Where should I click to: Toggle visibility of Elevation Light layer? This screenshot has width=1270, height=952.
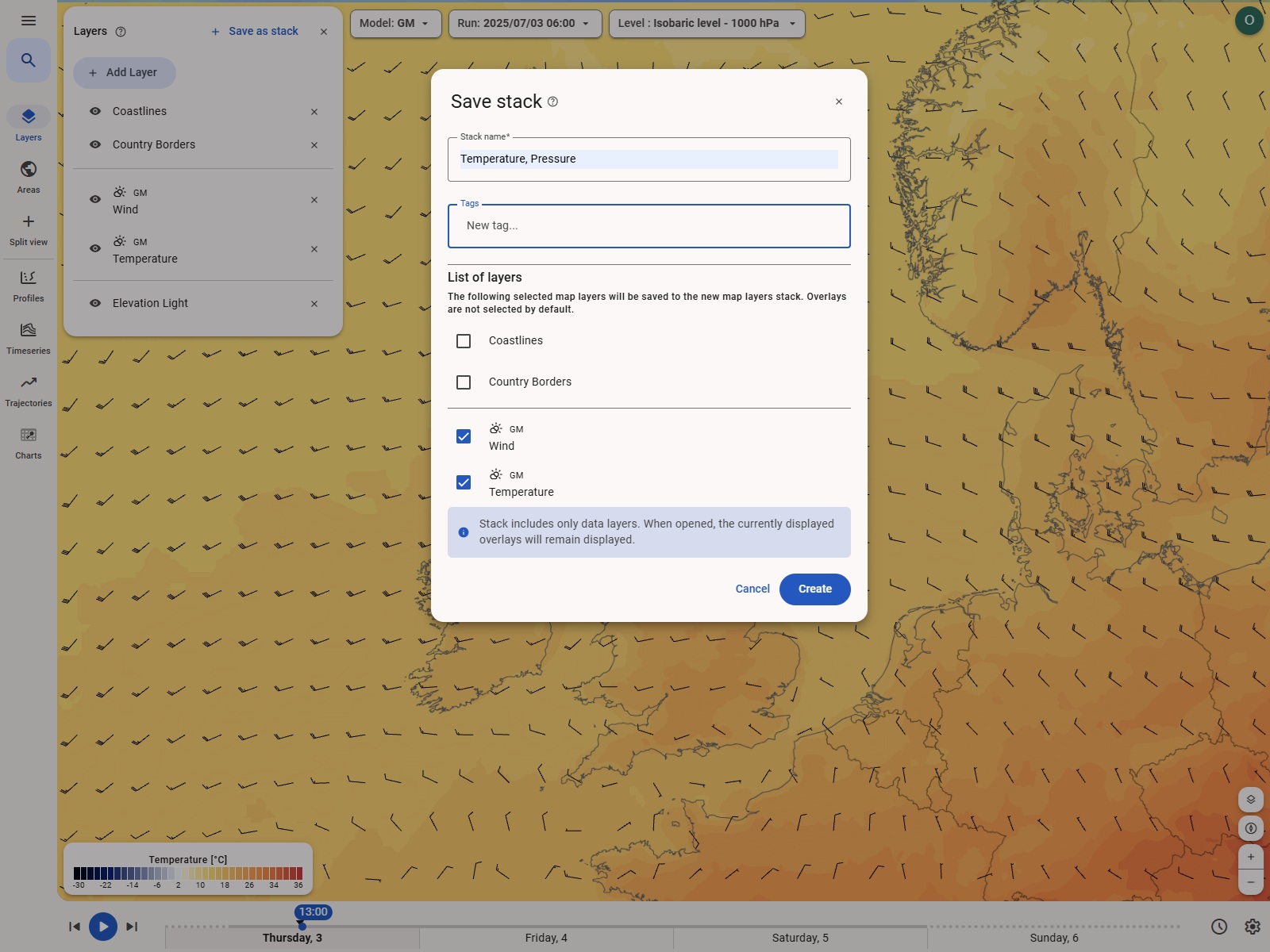pyautogui.click(x=95, y=303)
